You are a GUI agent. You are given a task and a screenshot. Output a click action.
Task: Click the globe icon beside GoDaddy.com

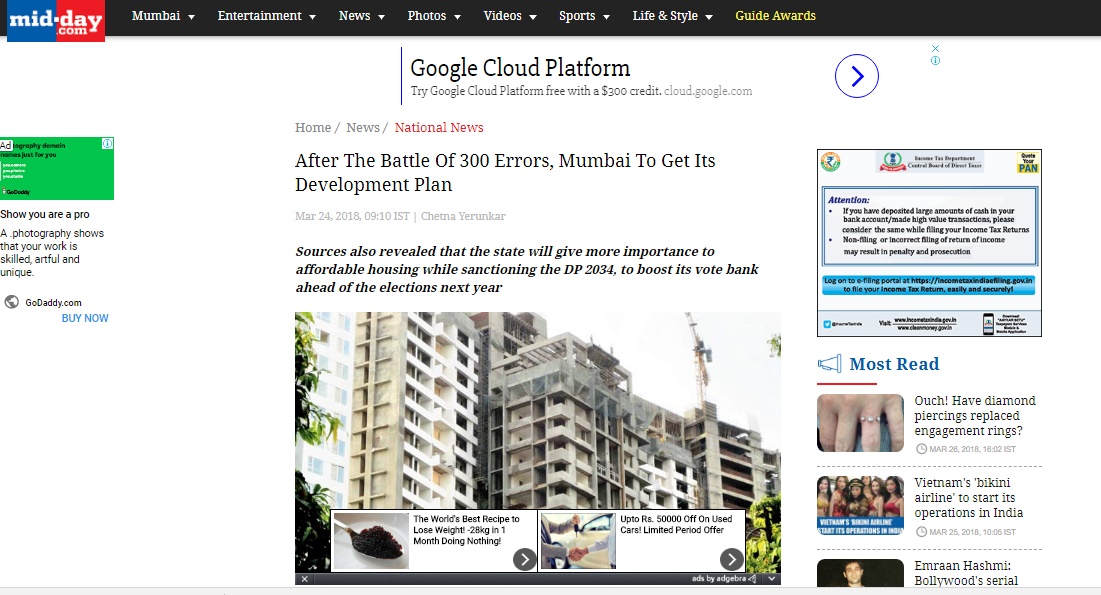12,302
